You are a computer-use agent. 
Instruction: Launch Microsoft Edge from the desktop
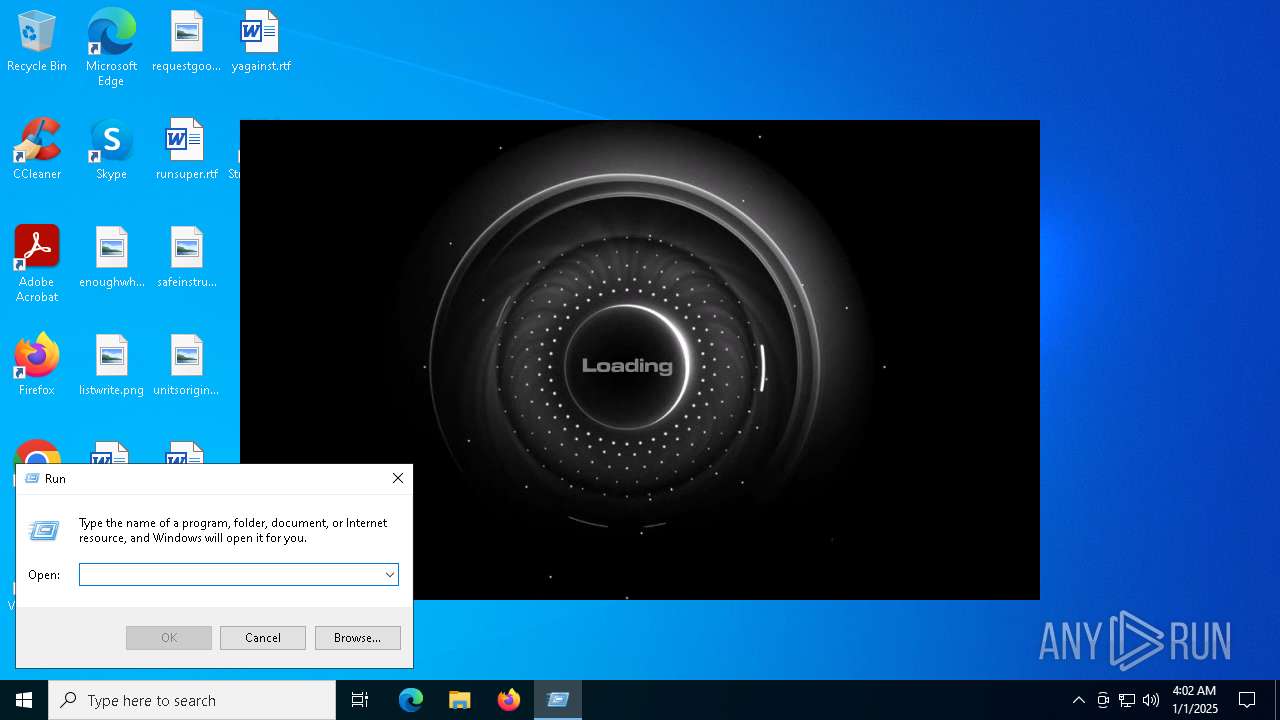tap(111, 48)
